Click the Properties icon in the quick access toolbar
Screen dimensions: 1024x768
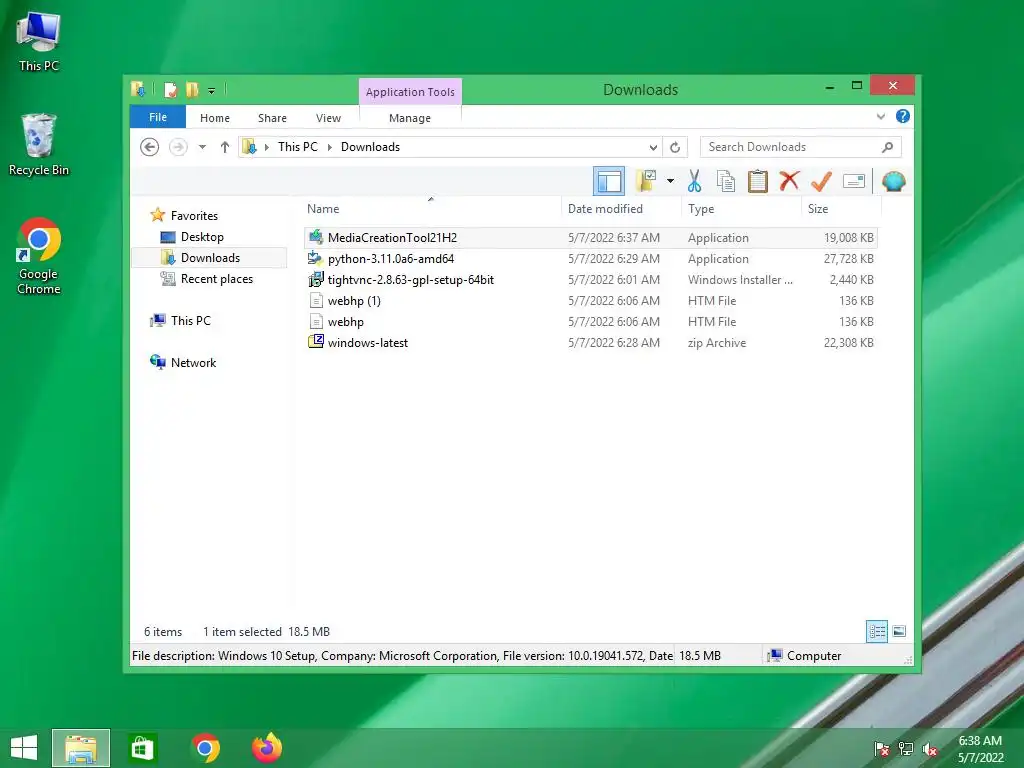coord(170,89)
